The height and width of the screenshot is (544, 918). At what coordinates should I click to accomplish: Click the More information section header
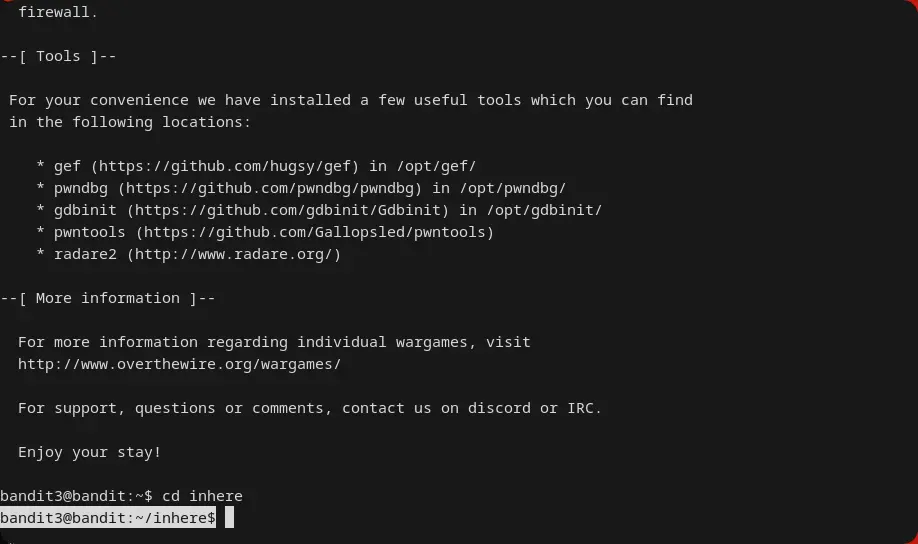pyautogui.click(x=108, y=298)
